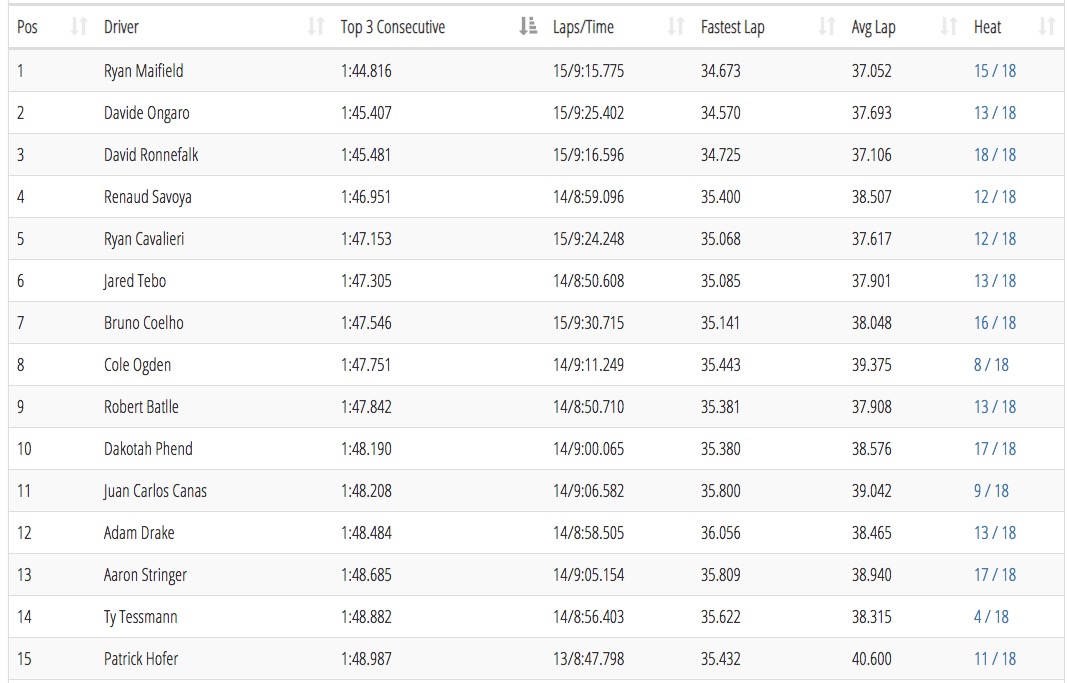Select Davide Ongaro driver name cell

click(146, 113)
